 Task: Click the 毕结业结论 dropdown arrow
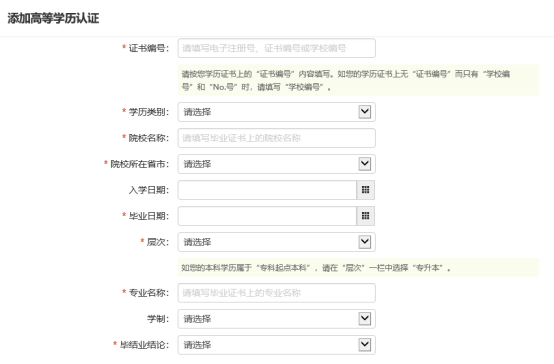[x=365, y=345]
